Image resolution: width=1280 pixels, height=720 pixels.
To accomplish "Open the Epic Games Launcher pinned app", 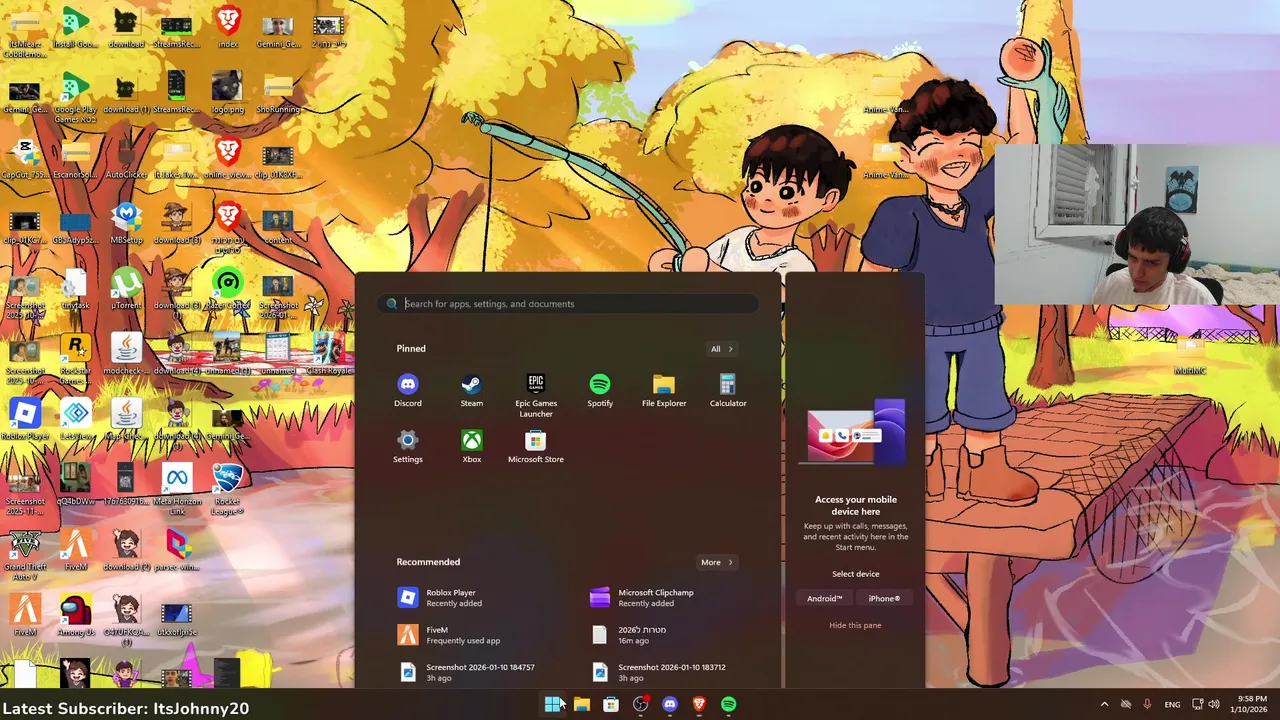I will [x=536, y=396].
